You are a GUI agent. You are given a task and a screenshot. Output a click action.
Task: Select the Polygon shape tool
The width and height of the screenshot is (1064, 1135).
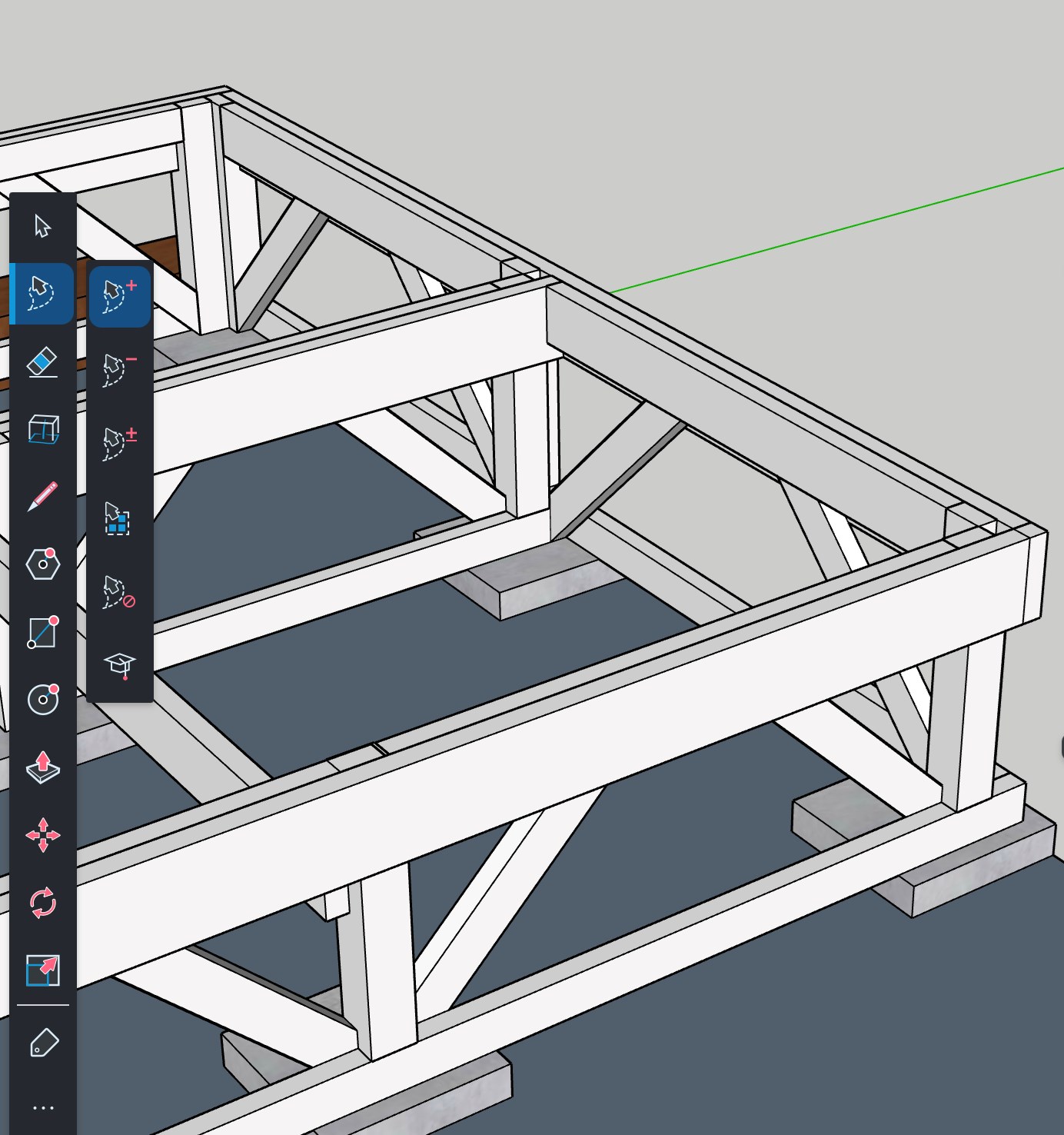42,564
